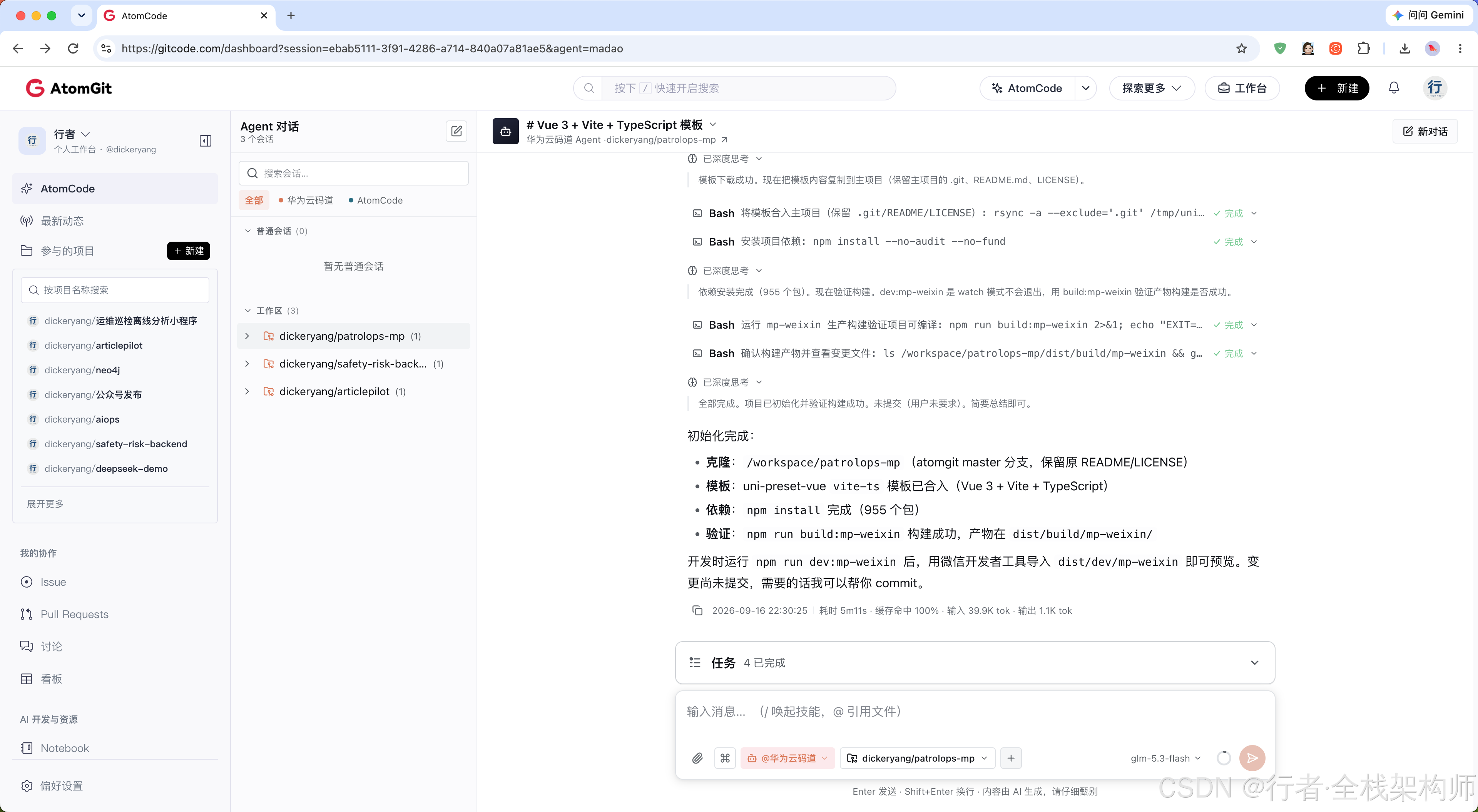
Task: Click the message input box
Action: (975, 712)
